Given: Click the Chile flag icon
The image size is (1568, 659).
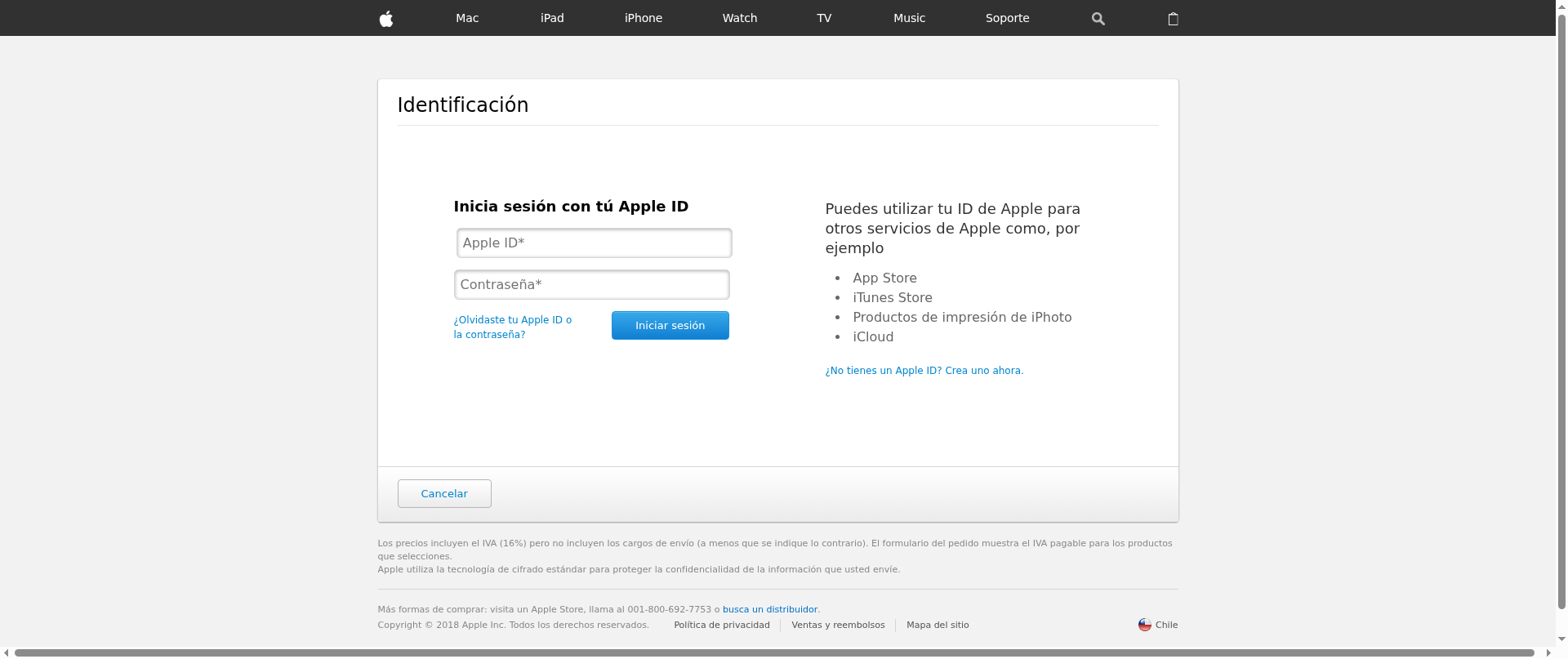Looking at the screenshot, I should pyautogui.click(x=1145, y=625).
